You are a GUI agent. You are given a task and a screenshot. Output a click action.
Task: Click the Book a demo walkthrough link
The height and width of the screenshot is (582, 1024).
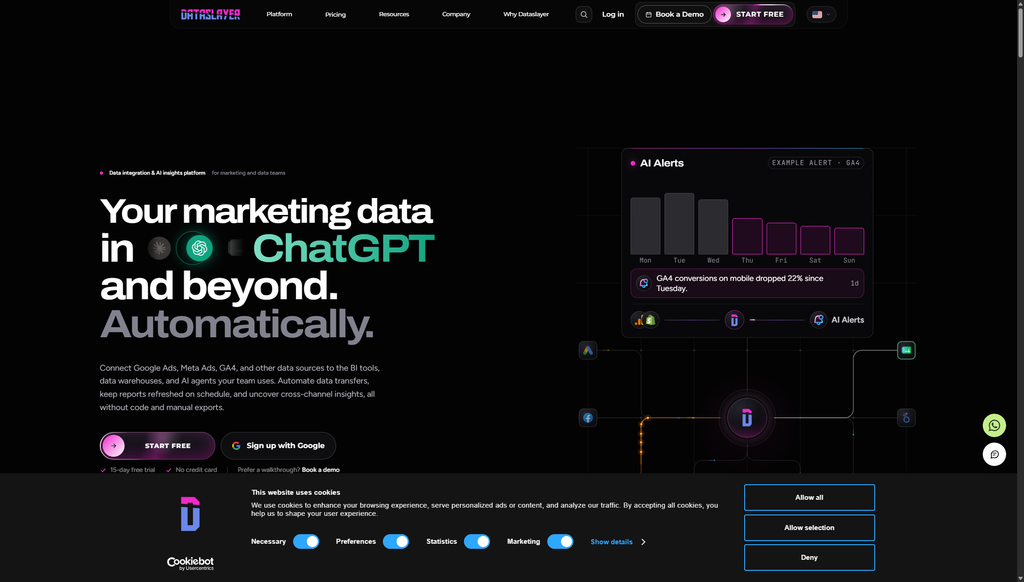click(321, 470)
